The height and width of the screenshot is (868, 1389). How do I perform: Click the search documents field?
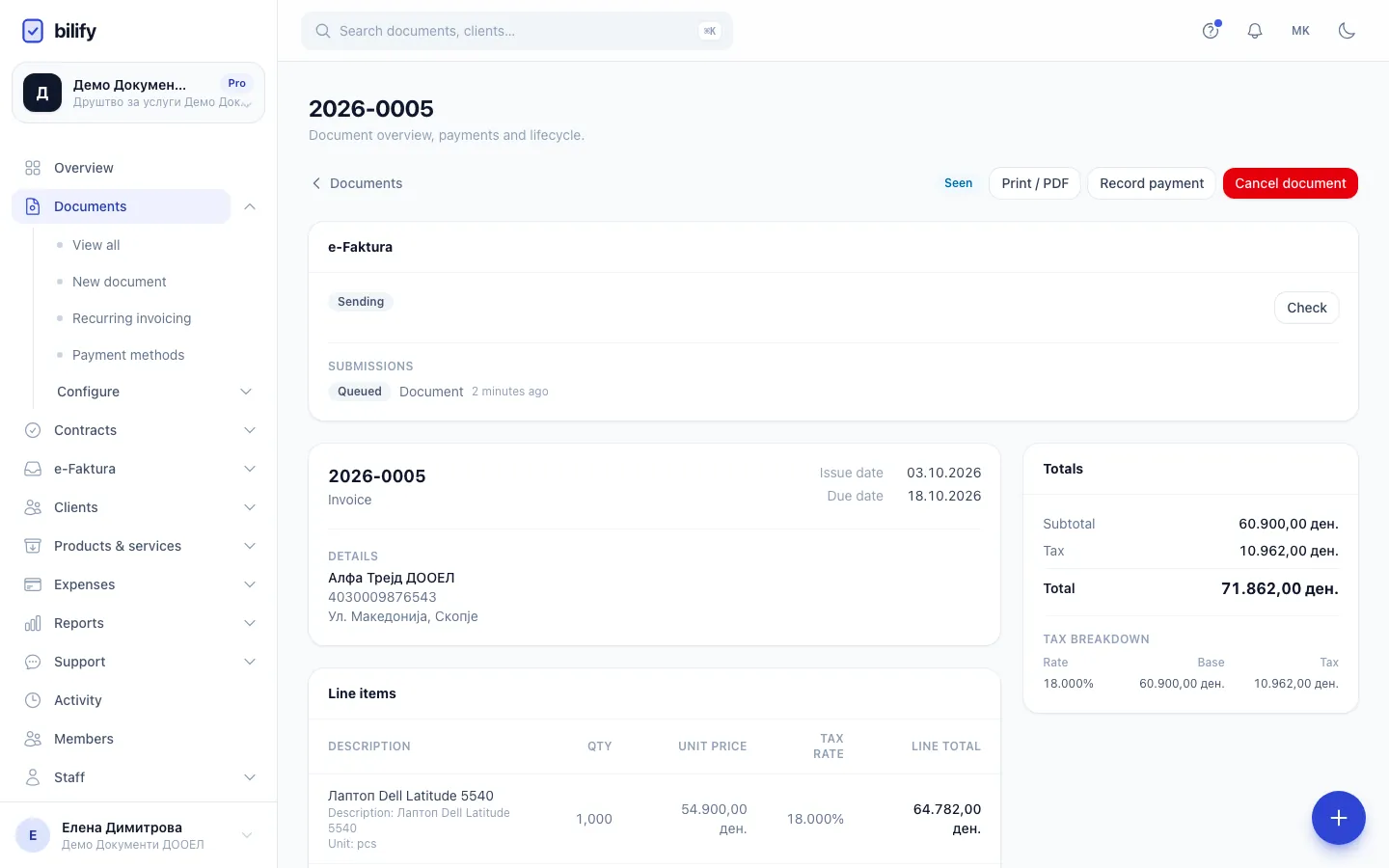click(517, 31)
